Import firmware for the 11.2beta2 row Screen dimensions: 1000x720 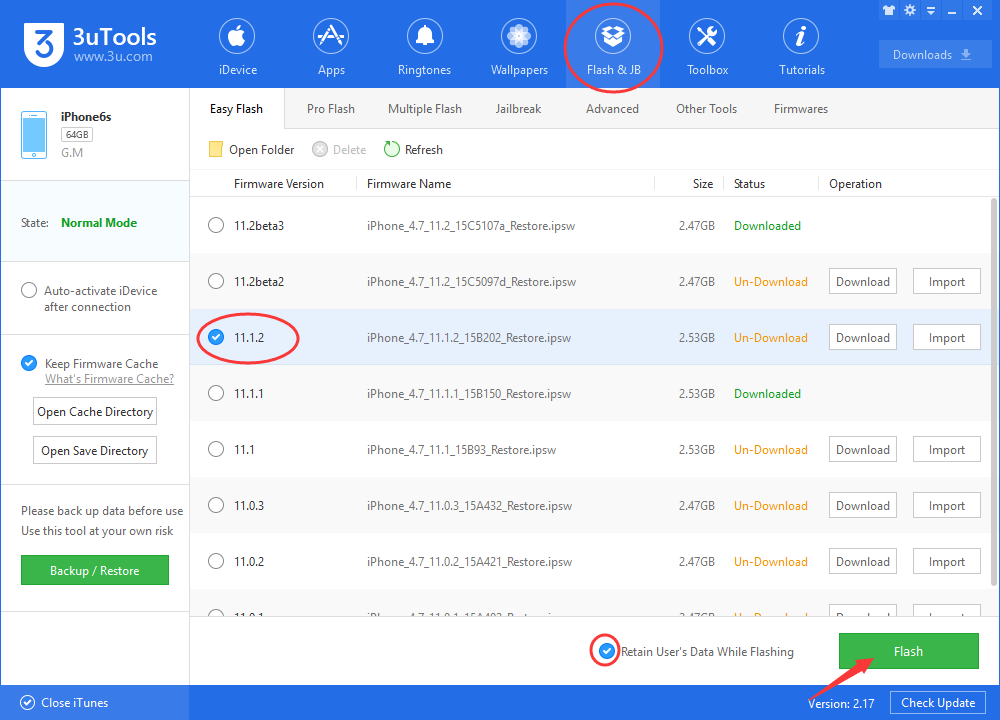pyautogui.click(x=946, y=281)
